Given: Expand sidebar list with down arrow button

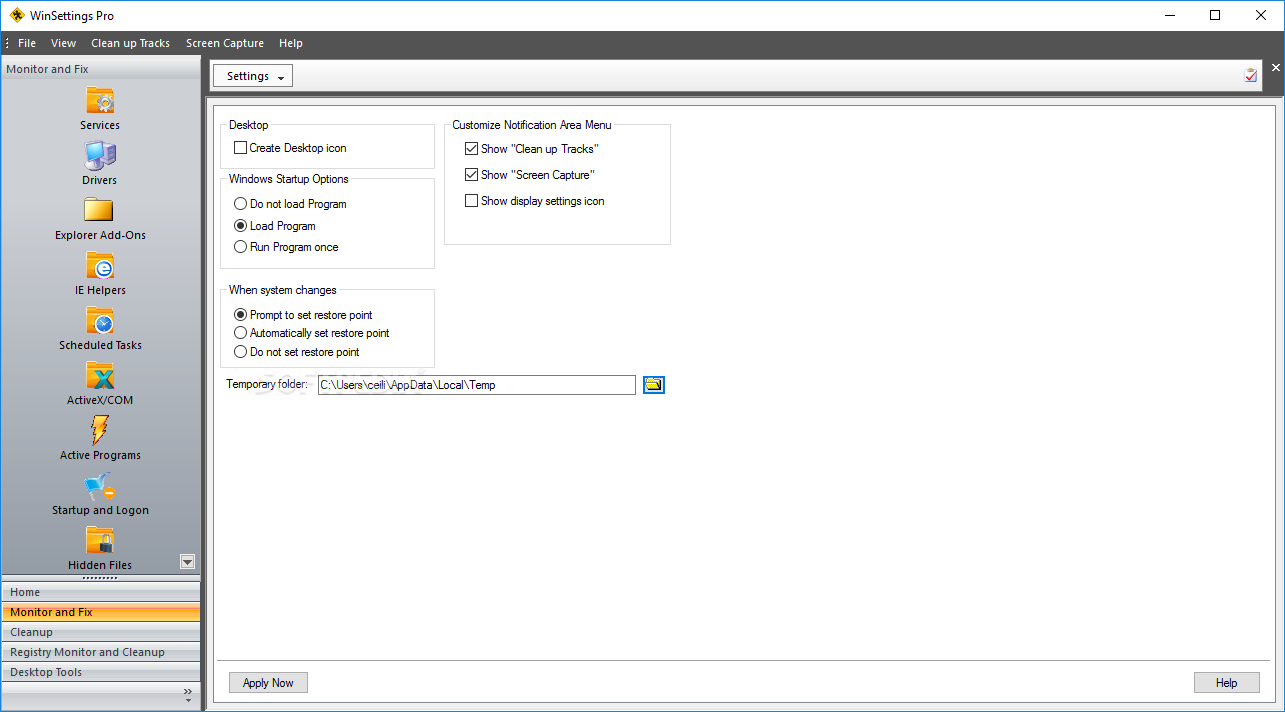Looking at the screenshot, I should [x=187, y=562].
